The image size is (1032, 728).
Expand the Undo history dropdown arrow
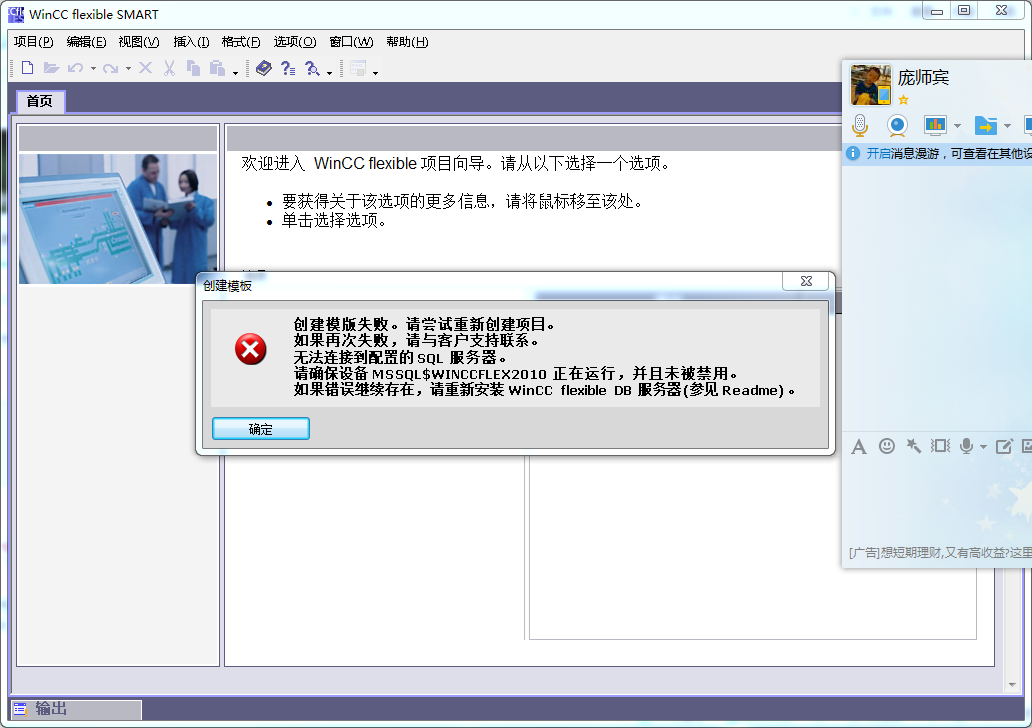[x=93, y=68]
